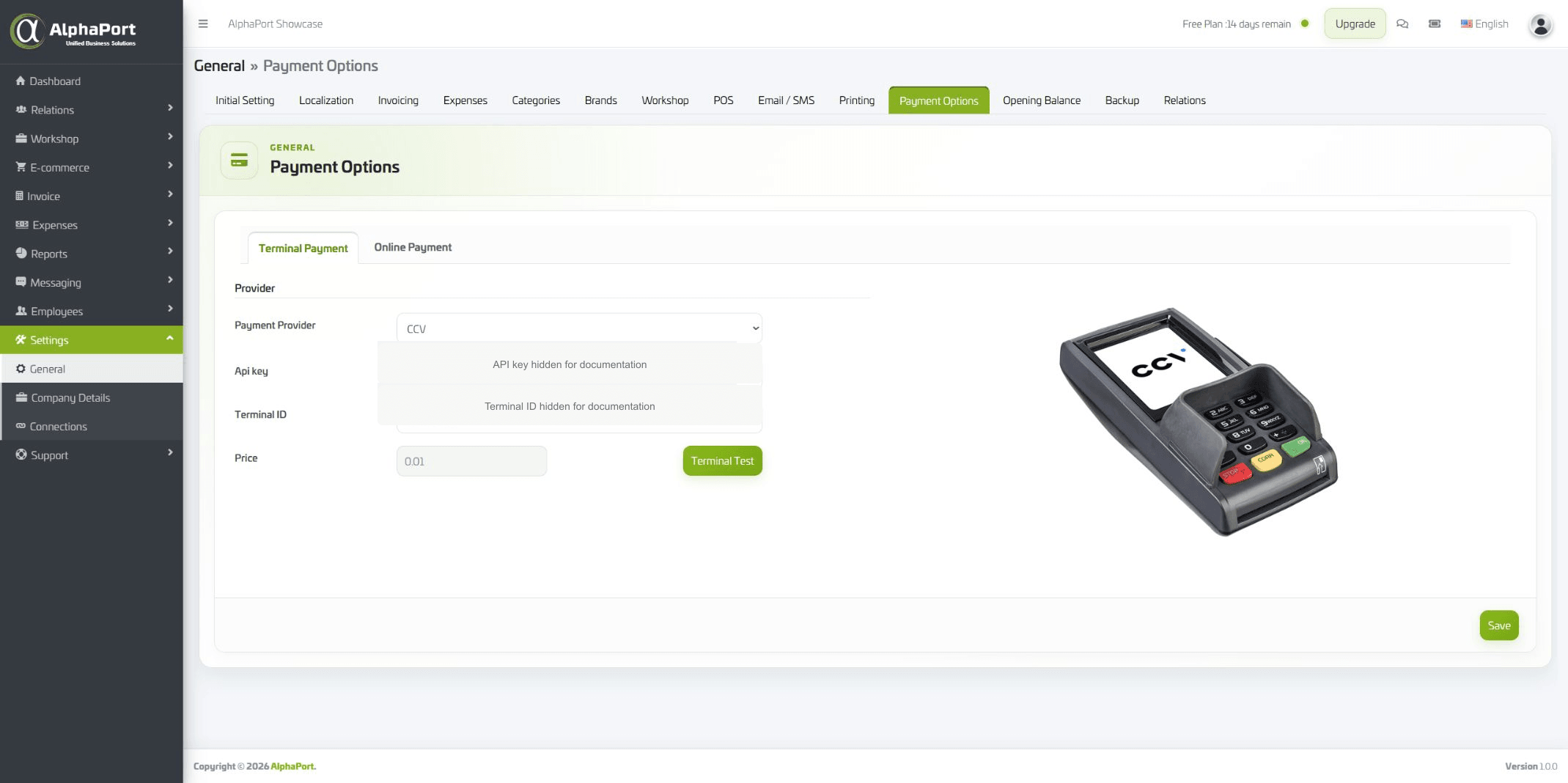Click the Workshop briefcase icon in the sidebar
Image resolution: width=1568 pixels, height=783 pixels.
21,138
